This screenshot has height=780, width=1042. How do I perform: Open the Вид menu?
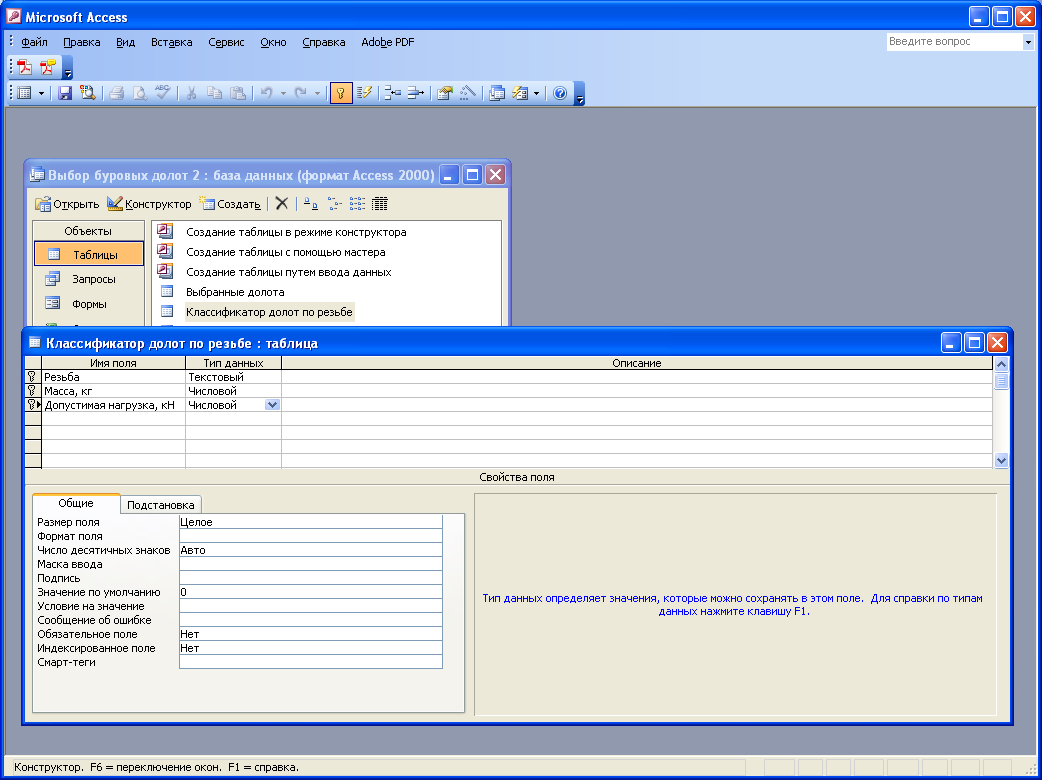click(x=126, y=42)
